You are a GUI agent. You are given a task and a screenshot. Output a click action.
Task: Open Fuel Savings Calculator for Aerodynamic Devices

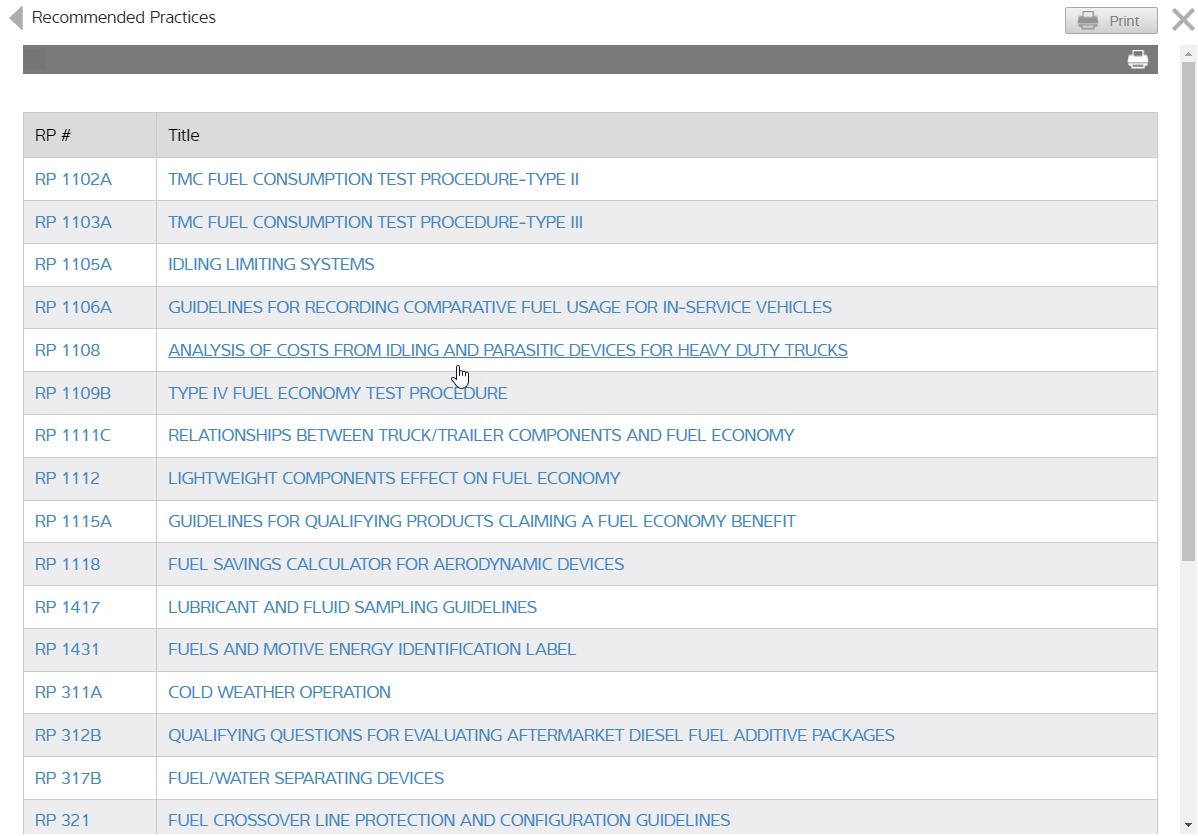coord(396,565)
